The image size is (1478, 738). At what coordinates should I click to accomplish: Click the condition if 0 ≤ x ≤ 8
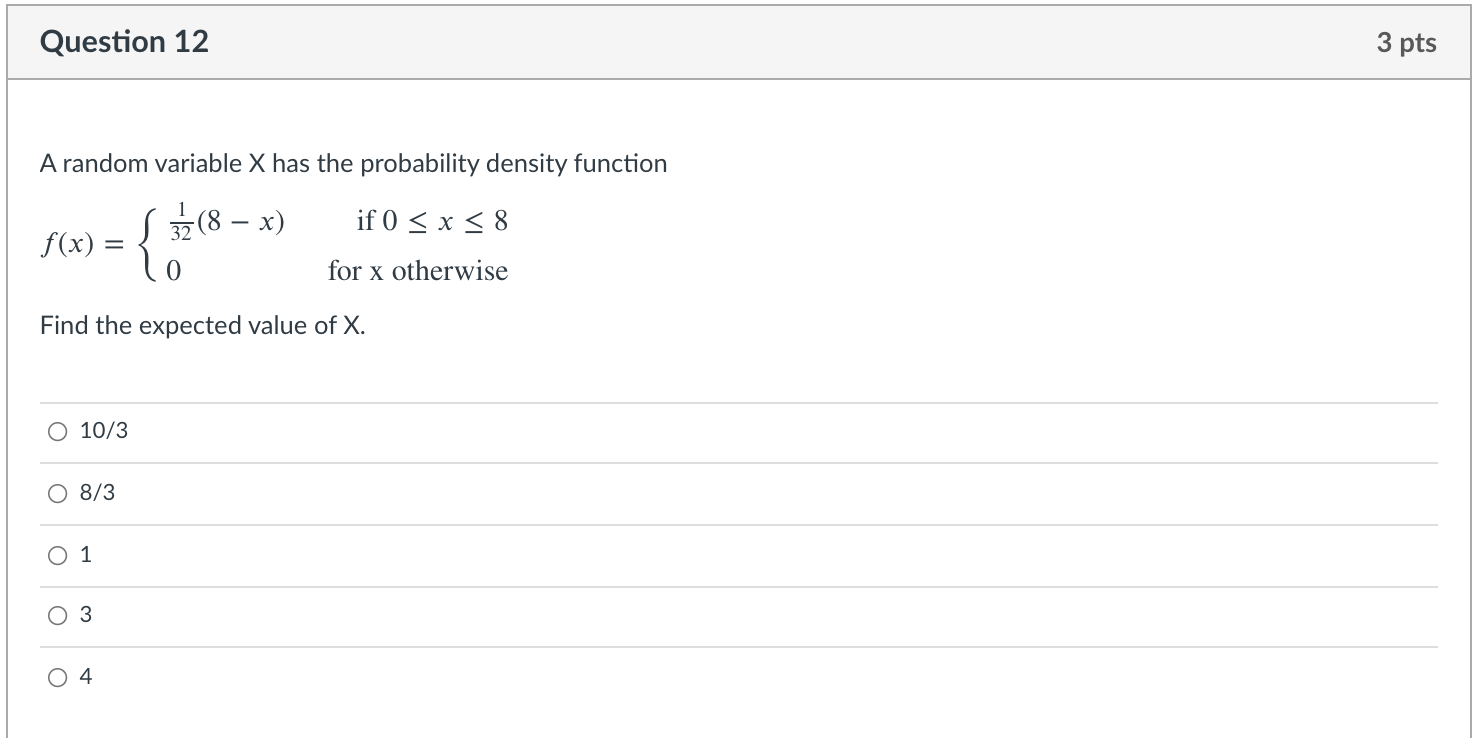pyautogui.click(x=432, y=221)
